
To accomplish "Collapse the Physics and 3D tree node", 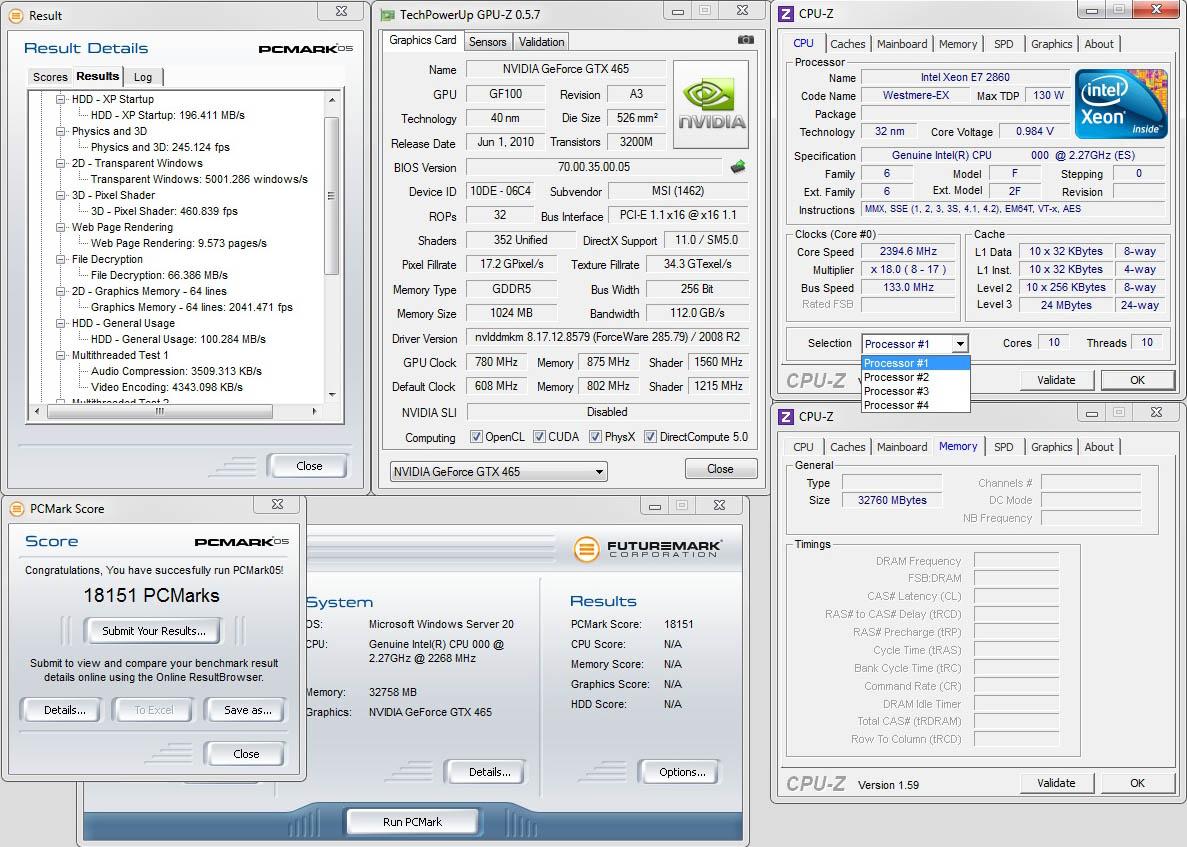I will pos(61,131).
